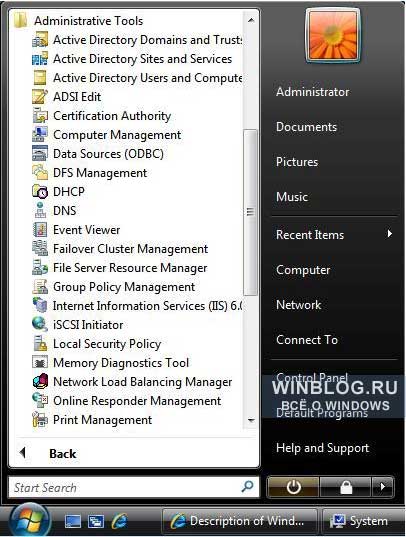Click the power button
The height and width of the screenshot is (537, 406).
pyautogui.click(x=293, y=487)
